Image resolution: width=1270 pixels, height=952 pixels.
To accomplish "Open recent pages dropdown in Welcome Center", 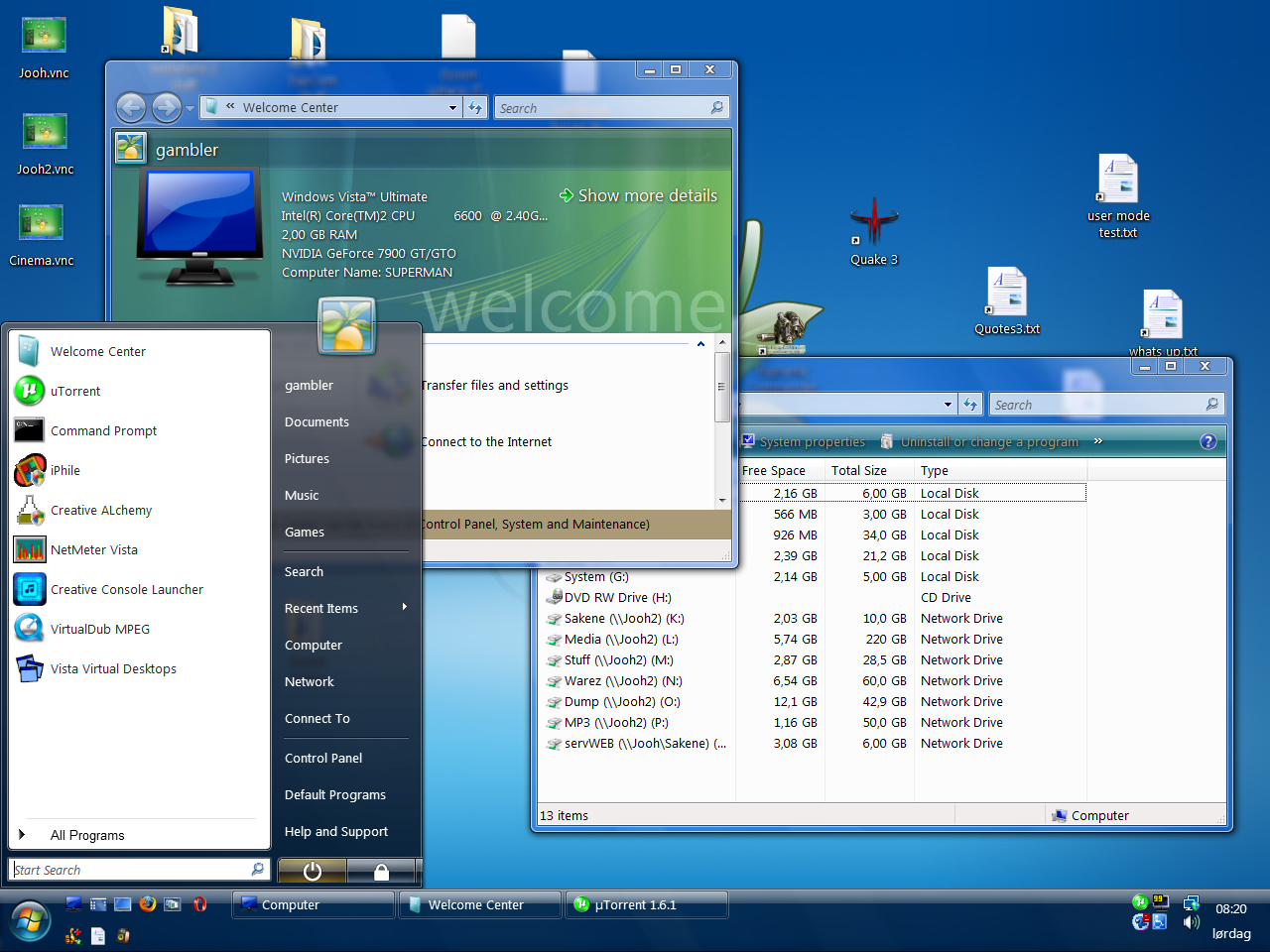I will coord(190,108).
